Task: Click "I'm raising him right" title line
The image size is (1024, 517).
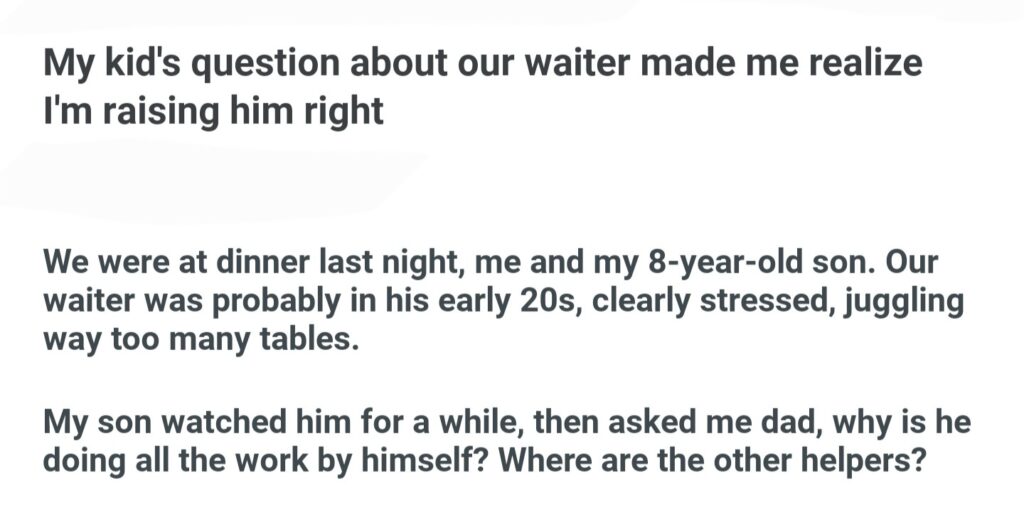Action: tap(213, 109)
